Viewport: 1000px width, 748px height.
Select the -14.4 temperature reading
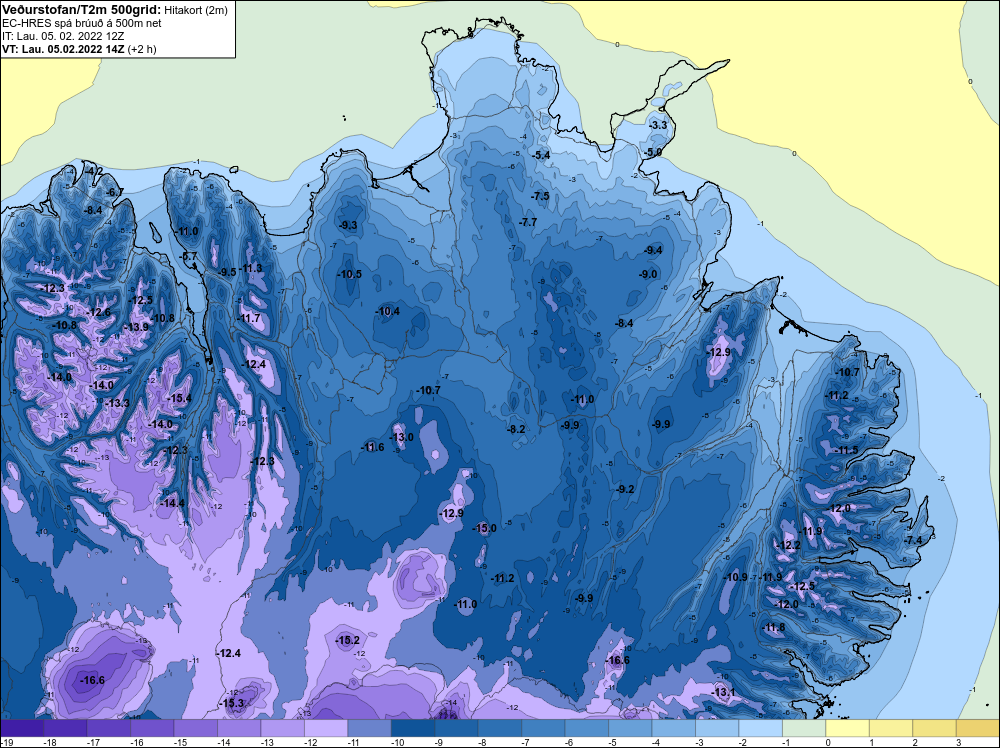coord(172,503)
